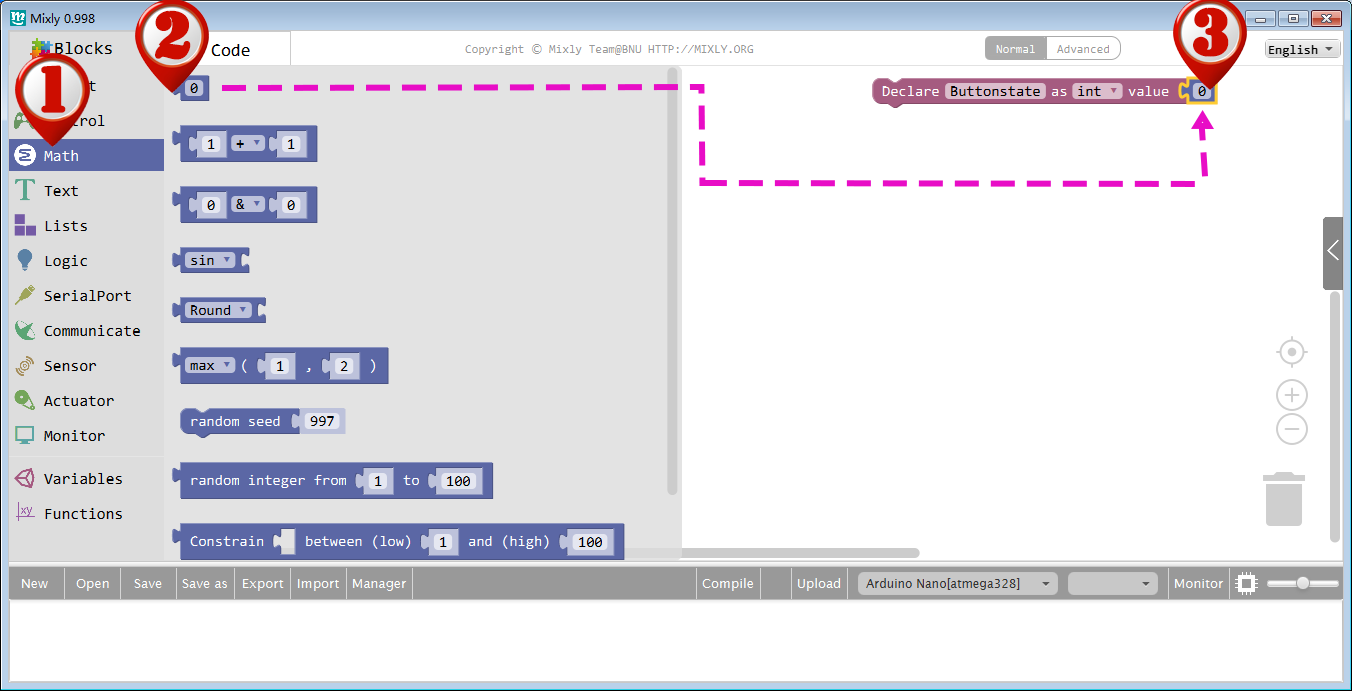Click the Monitor screen icon
The height and width of the screenshot is (691, 1352).
(x=25, y=435)
